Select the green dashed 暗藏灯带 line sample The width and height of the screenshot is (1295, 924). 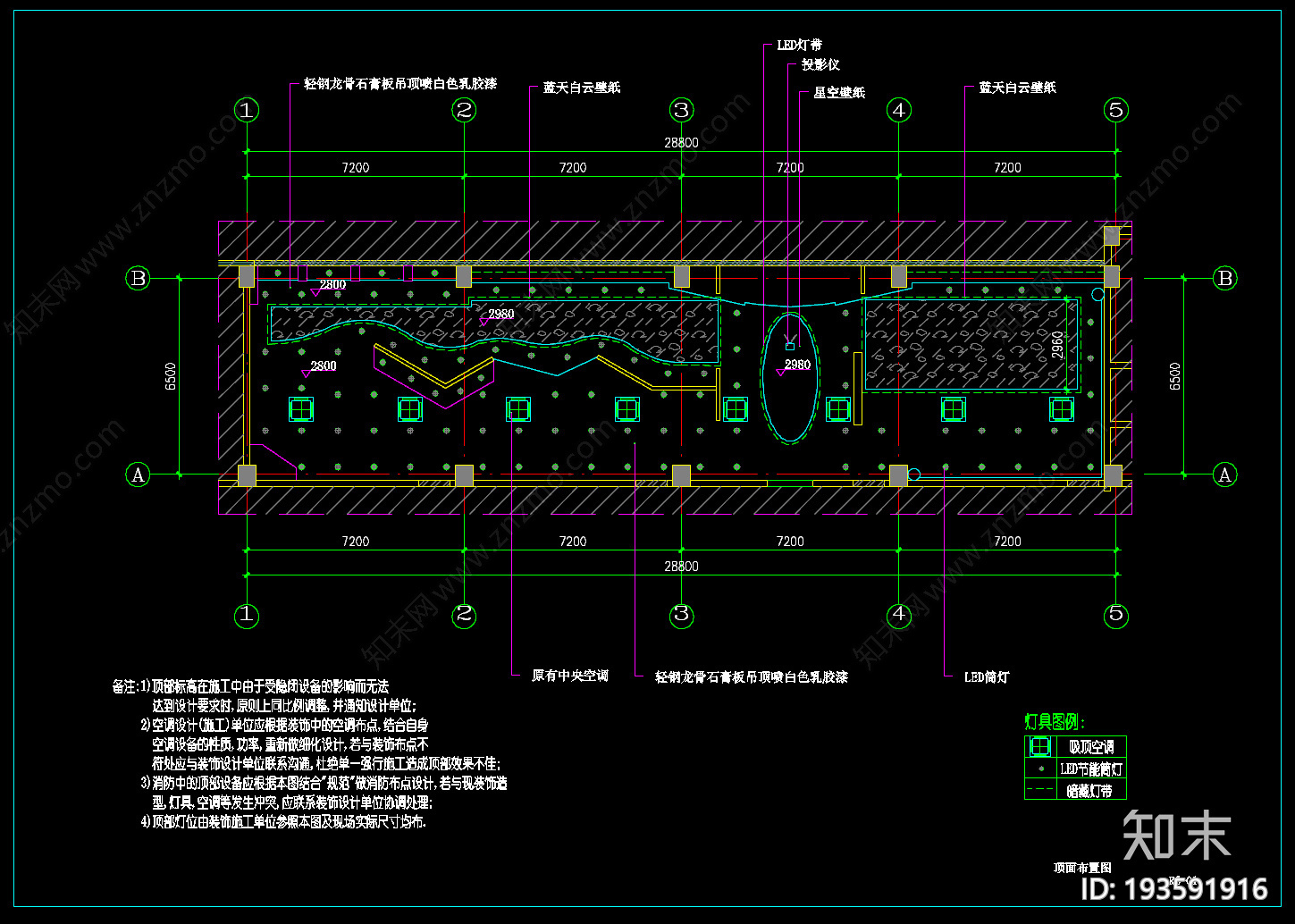(x=1040, y=789)
